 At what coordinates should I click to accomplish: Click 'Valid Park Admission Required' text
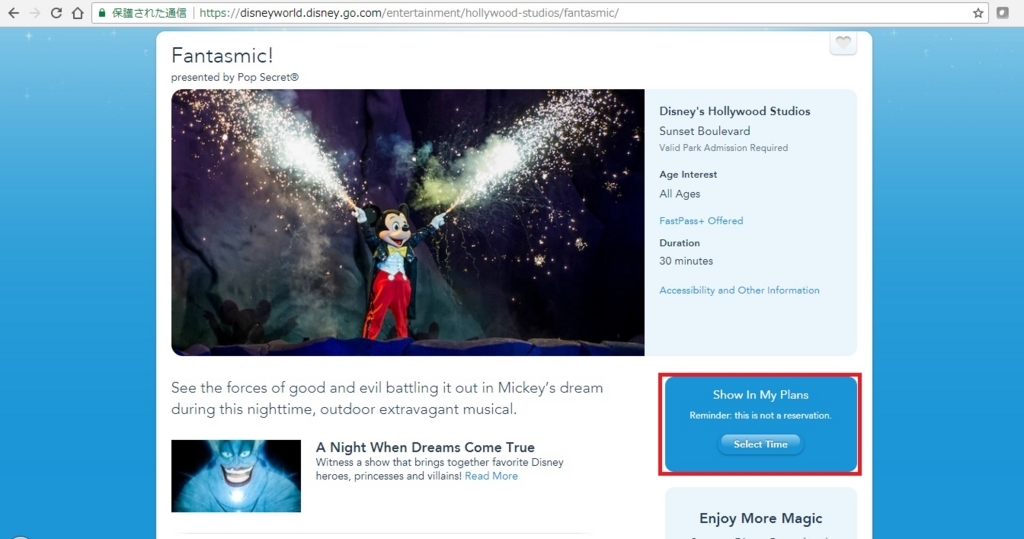pyautogui.click(x=724, y=148)
